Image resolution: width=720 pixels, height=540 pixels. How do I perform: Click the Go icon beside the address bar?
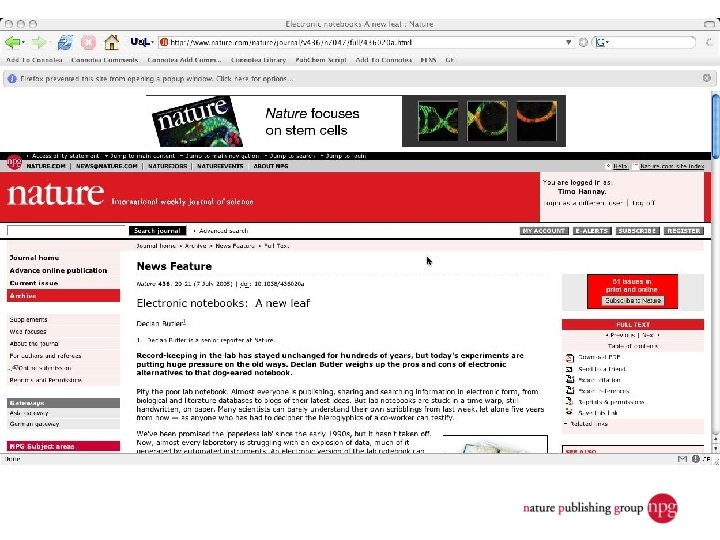coord(583,42)
